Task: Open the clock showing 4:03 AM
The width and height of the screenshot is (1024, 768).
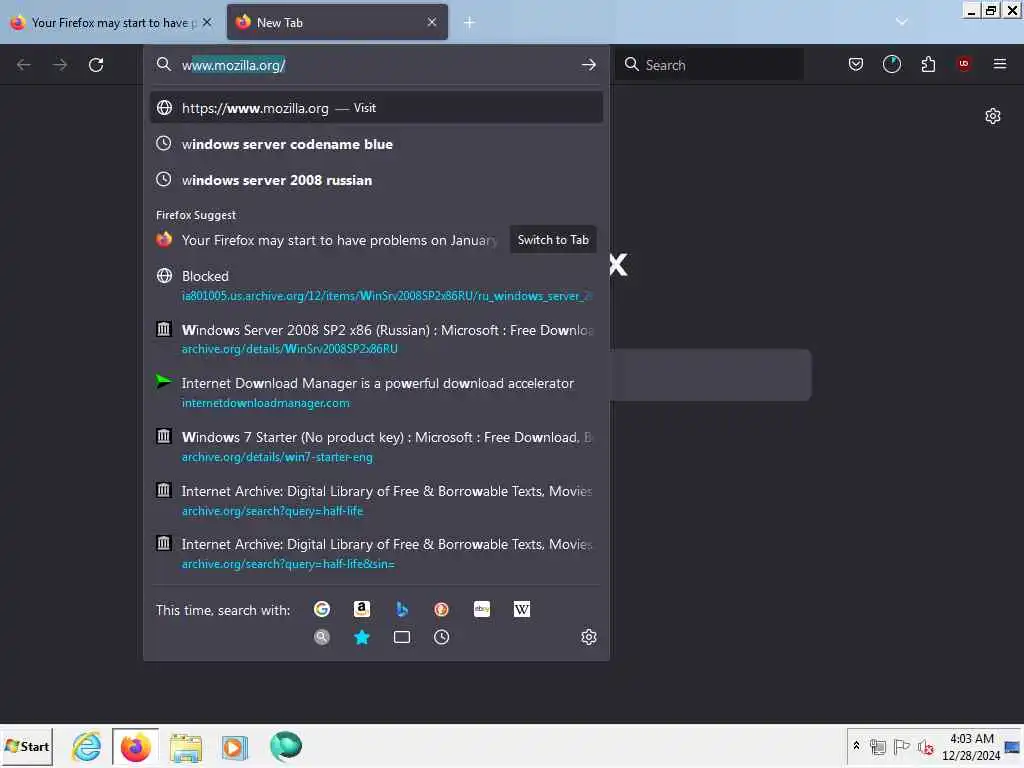Action: coord(971,746)
